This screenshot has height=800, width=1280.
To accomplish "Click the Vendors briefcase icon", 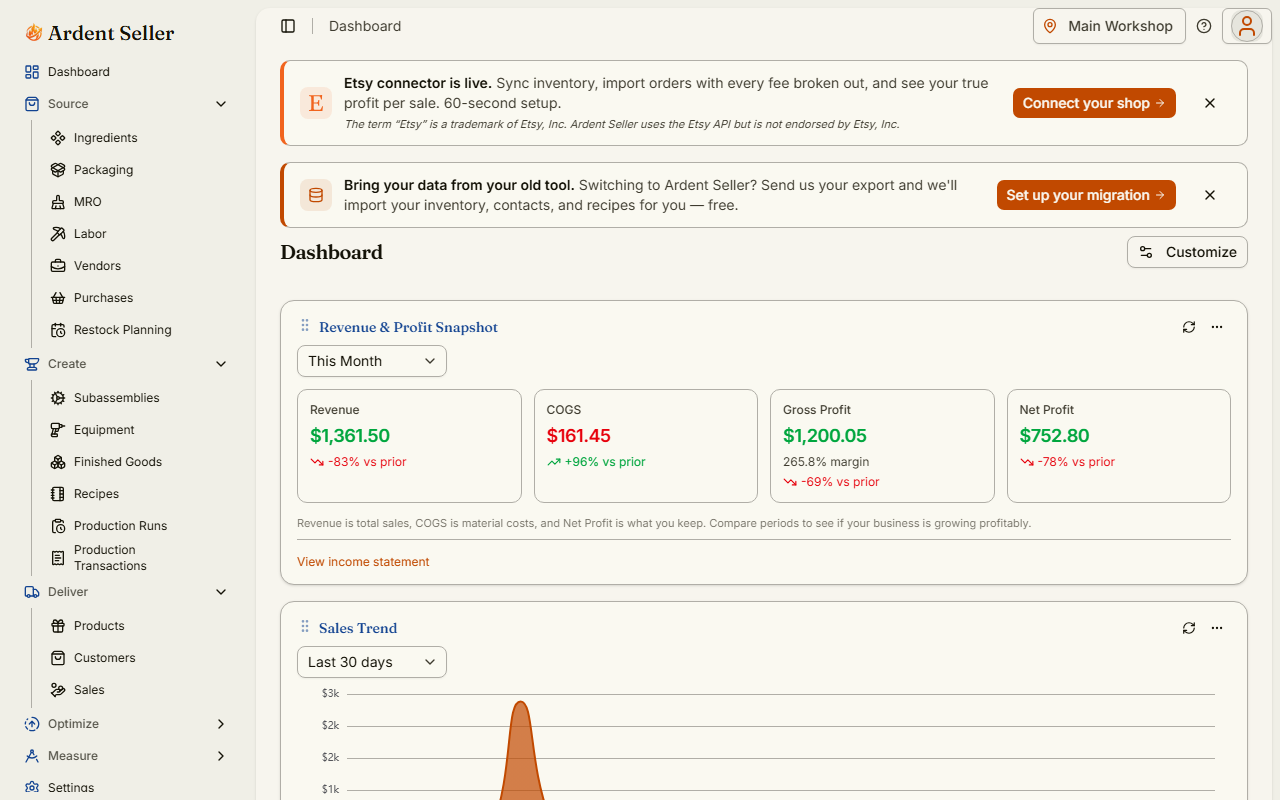I will point(58,266).
